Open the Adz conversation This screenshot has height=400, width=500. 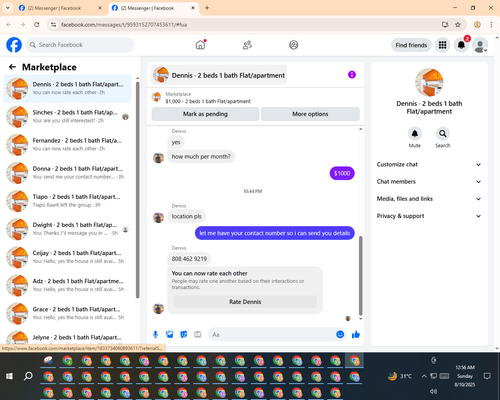click(67, 285)
